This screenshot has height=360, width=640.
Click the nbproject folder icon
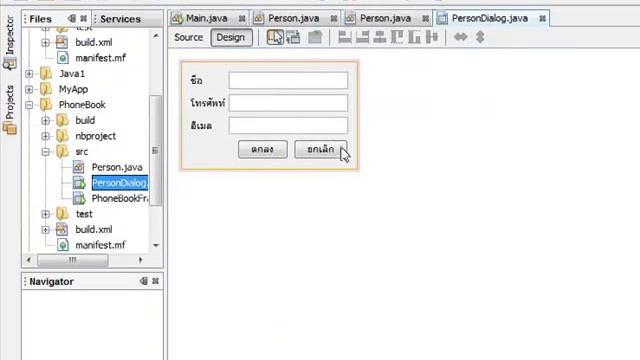[62, 136]
